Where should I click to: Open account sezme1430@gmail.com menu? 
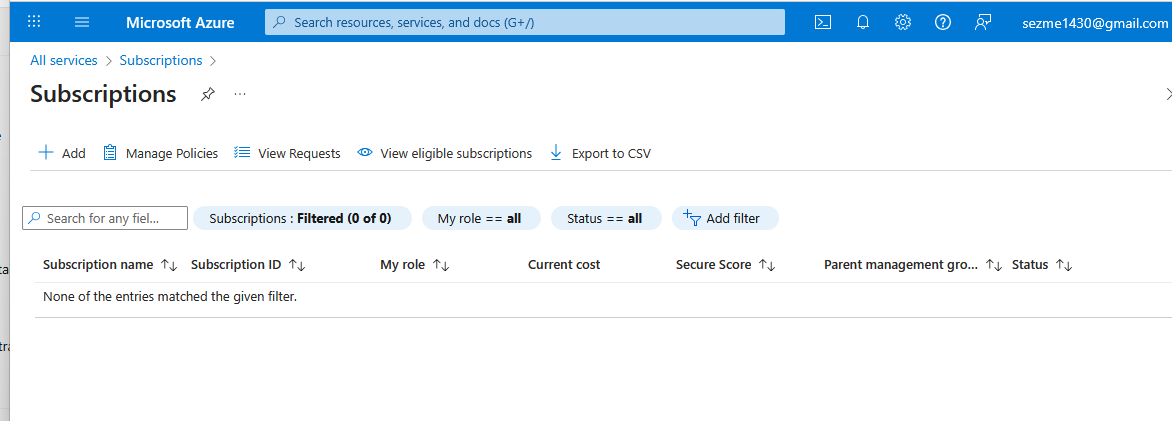click(1095, 23)
